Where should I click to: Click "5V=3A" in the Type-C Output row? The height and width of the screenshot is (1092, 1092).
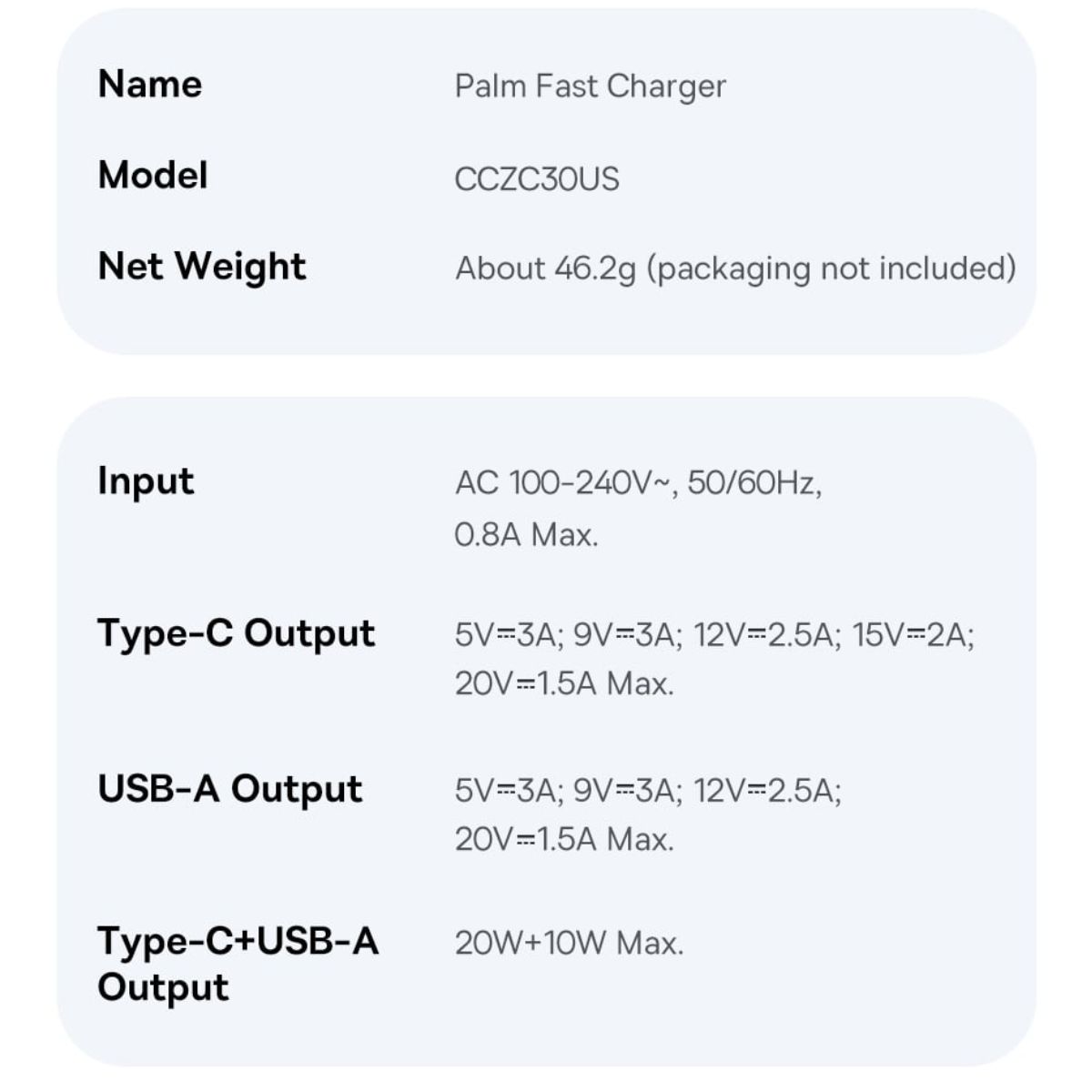[x=507, y=634]
